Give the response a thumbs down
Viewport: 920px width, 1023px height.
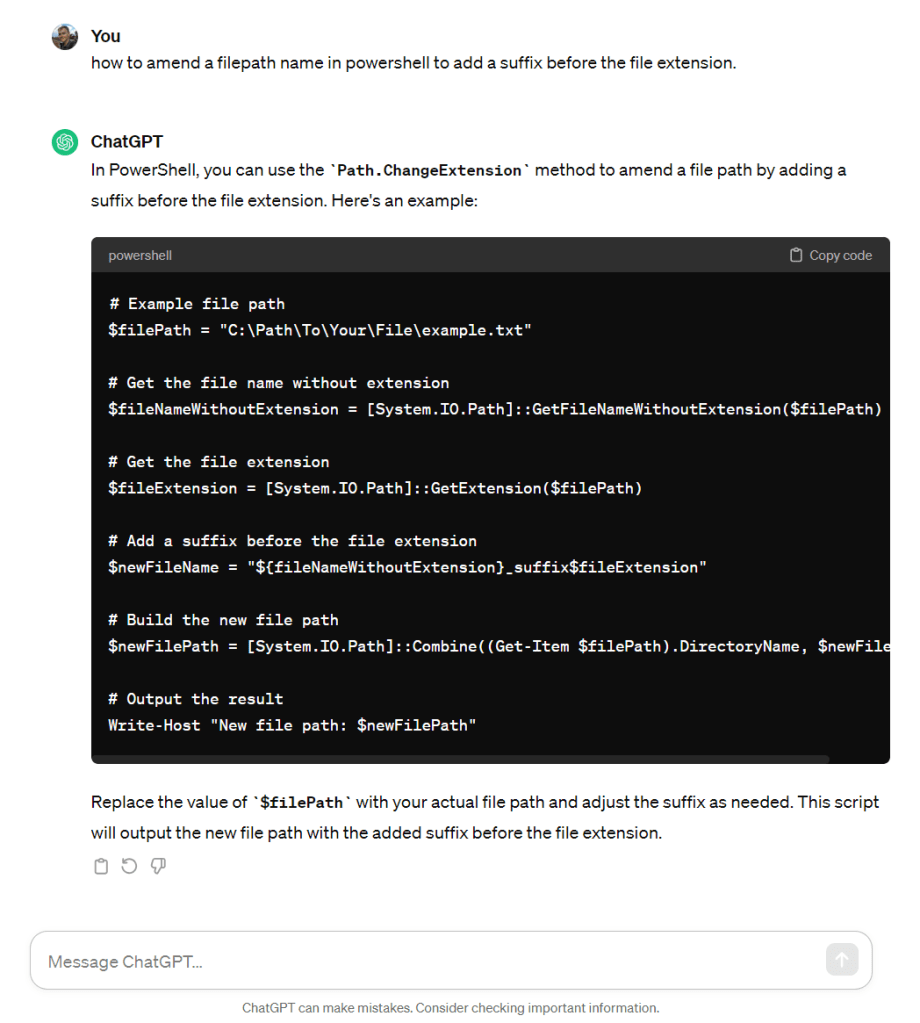point(158,867)
